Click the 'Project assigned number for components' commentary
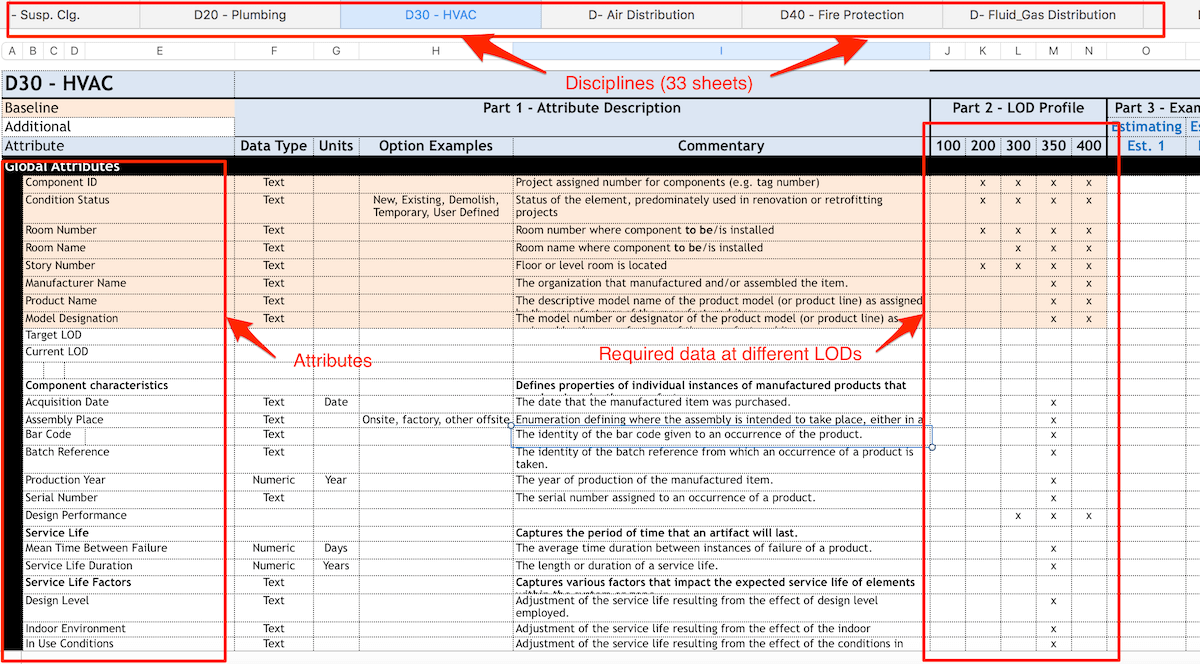The width and height of the screenshot is (1200, 664). click(721, 183)
